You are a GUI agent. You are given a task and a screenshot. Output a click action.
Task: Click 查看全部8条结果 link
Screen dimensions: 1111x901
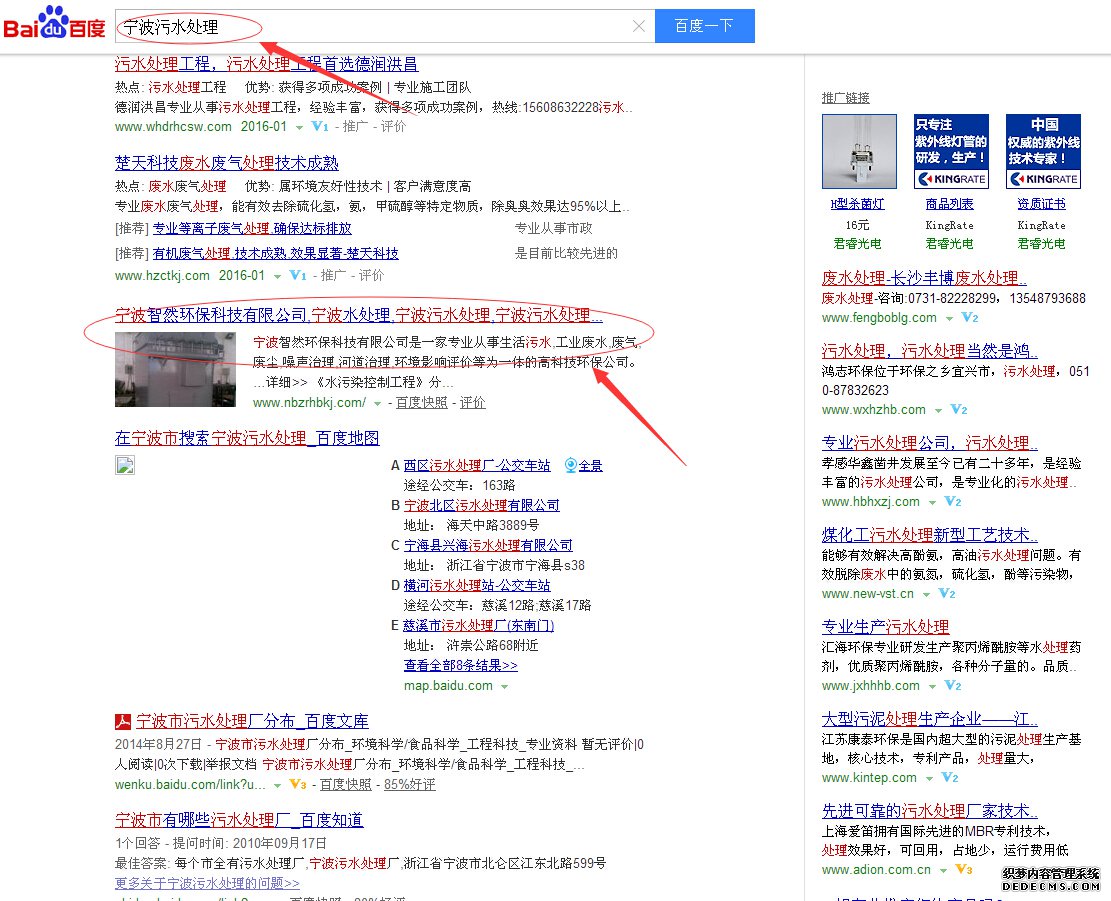coord(461,666)
